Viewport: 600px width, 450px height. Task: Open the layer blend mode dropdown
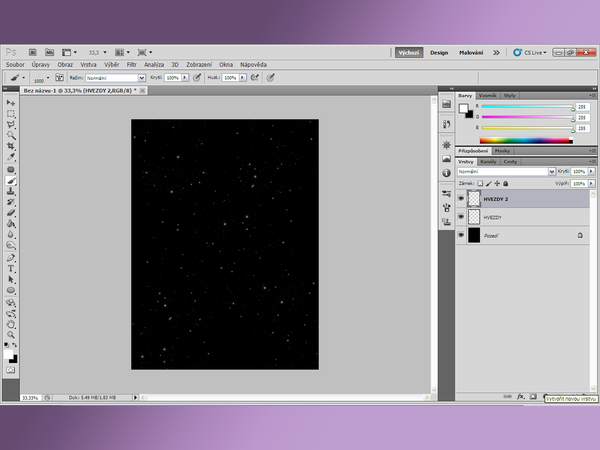[x=505, y=171]
